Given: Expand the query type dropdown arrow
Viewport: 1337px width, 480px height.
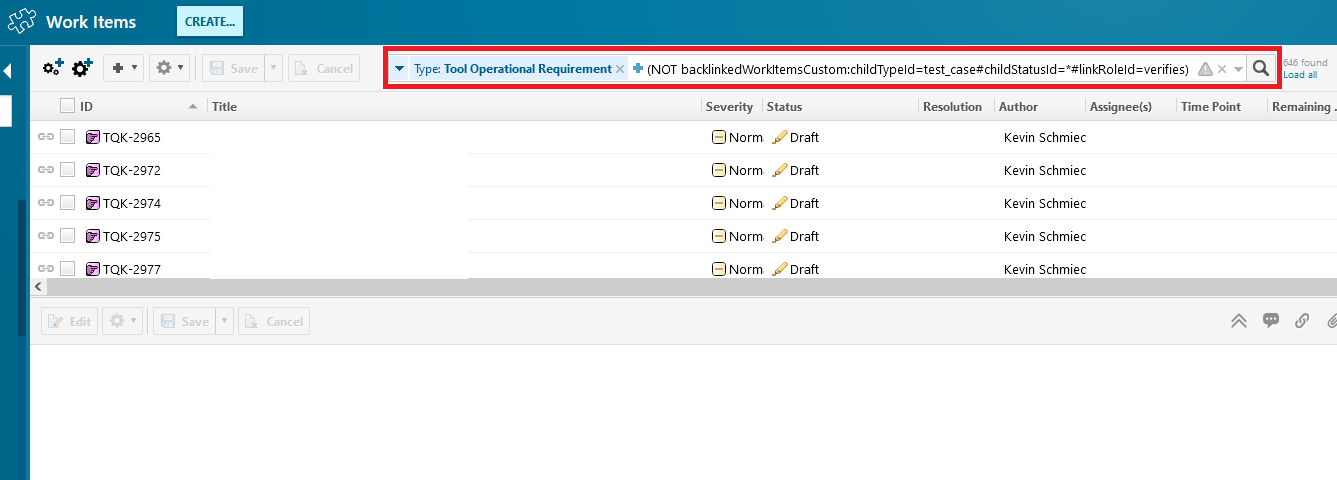Looking at the screenshot, I should [400, 69].
